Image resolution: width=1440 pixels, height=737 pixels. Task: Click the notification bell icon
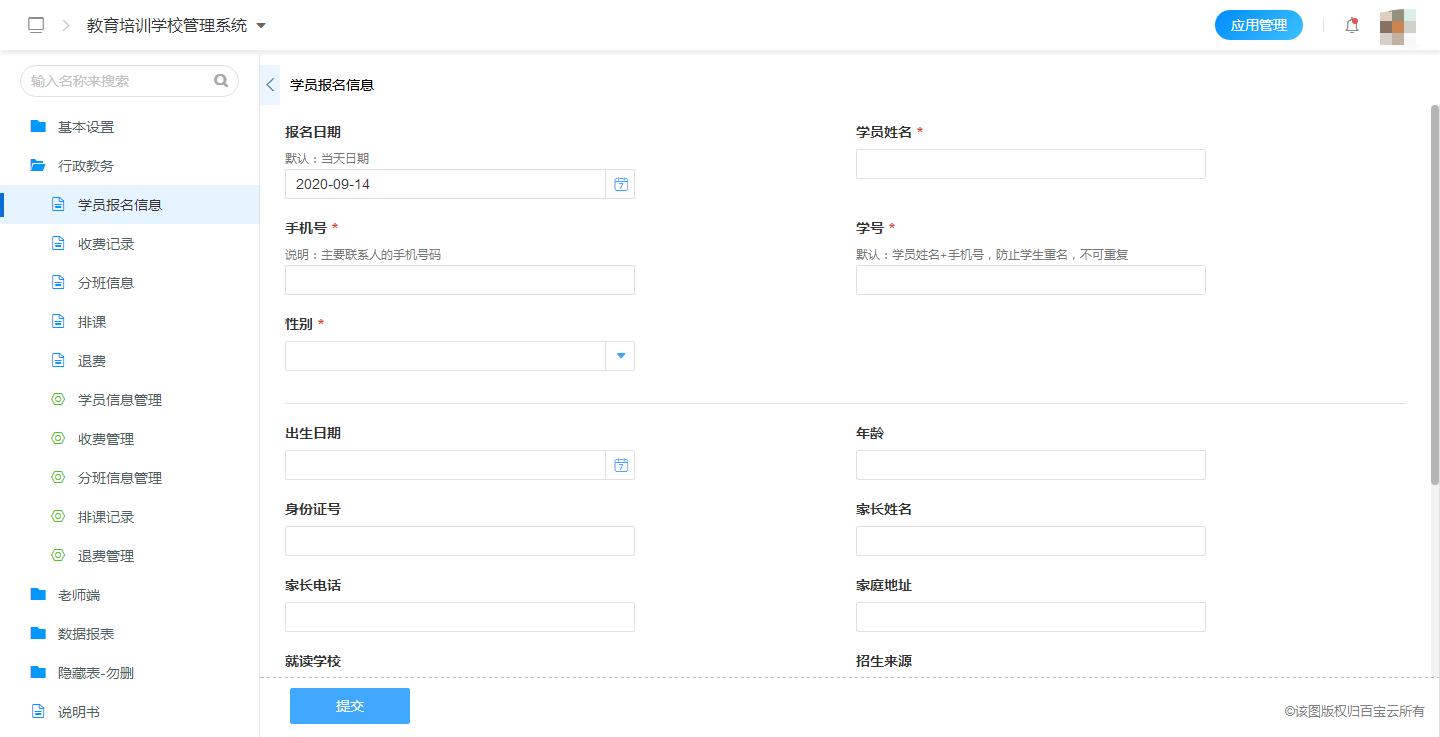(x=1351, y=24)
